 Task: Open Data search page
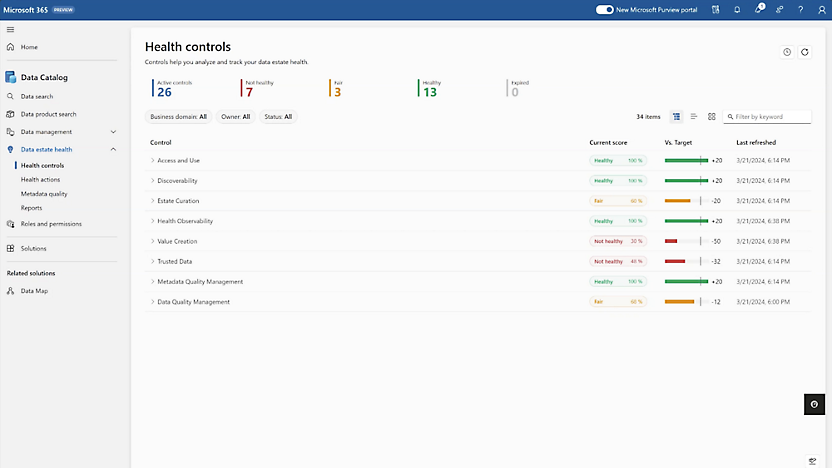click(37, 97)
